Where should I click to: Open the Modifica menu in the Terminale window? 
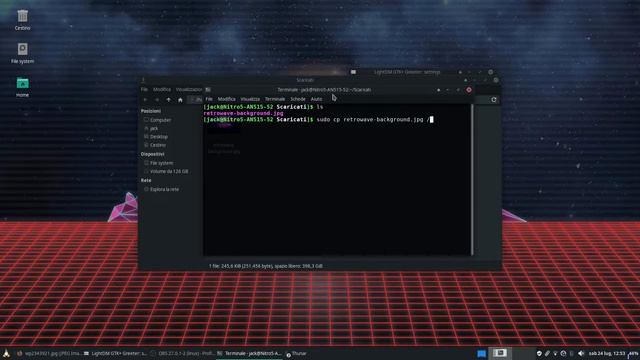227,99
